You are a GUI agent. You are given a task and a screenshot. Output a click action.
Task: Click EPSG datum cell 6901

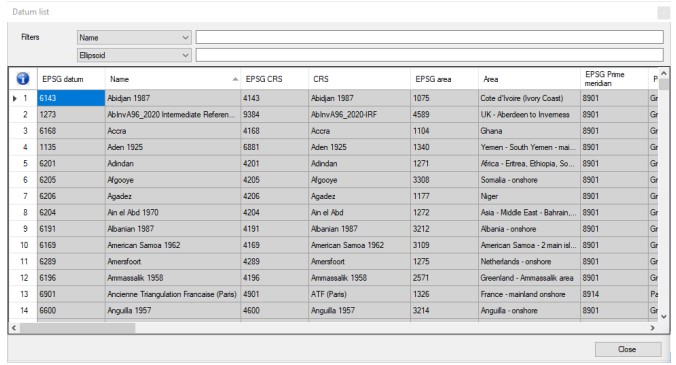coord(71,294)
